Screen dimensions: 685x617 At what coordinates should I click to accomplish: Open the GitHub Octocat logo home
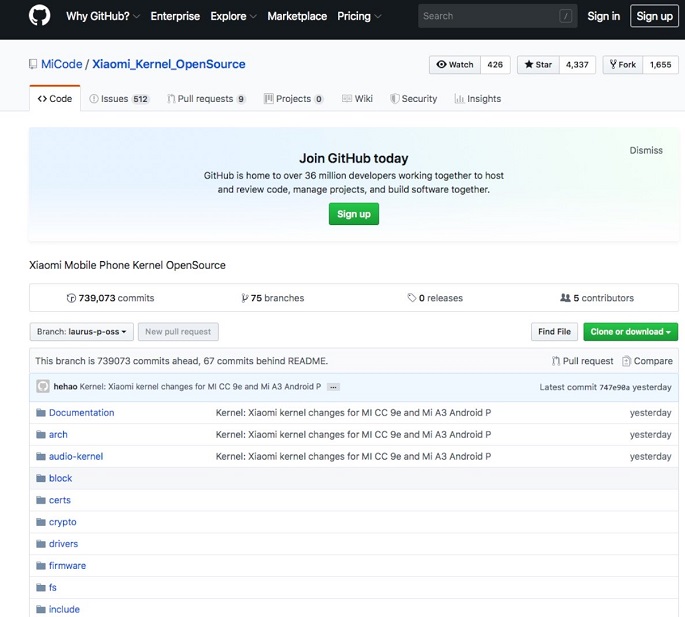(39, 15)
